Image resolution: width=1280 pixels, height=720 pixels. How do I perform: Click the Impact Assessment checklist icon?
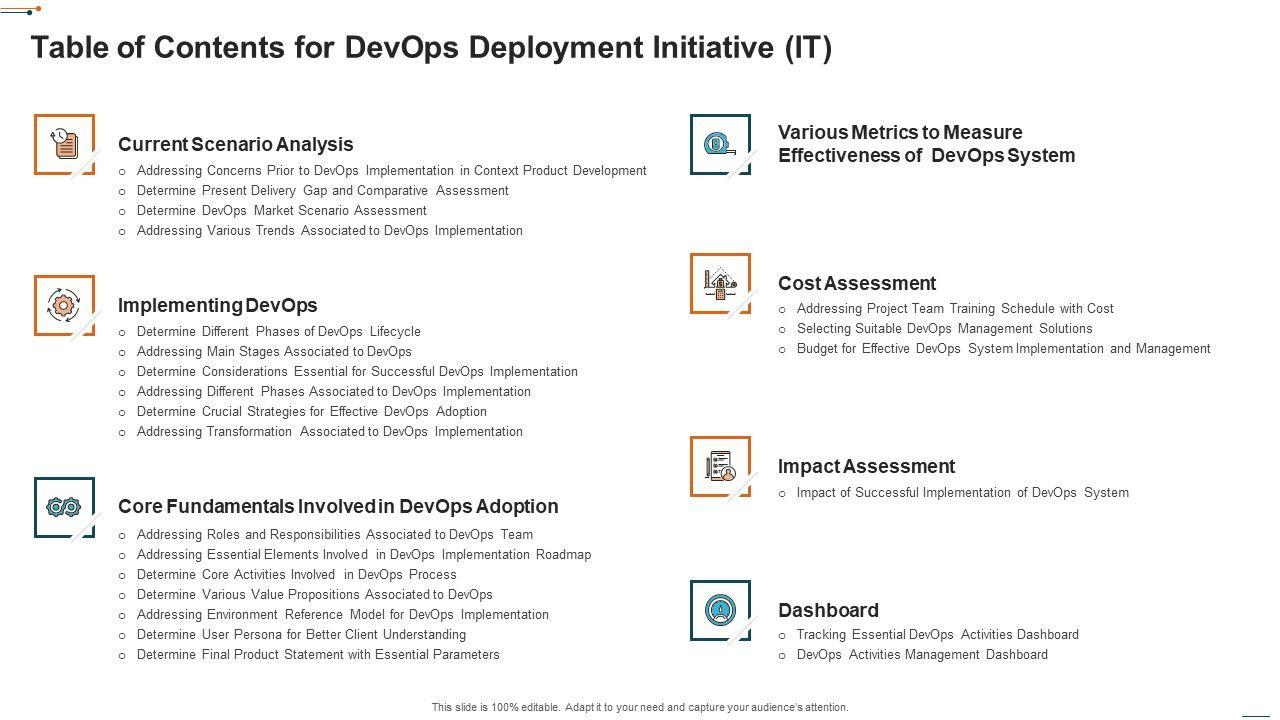pyautogui.click(x=719, y=466)
